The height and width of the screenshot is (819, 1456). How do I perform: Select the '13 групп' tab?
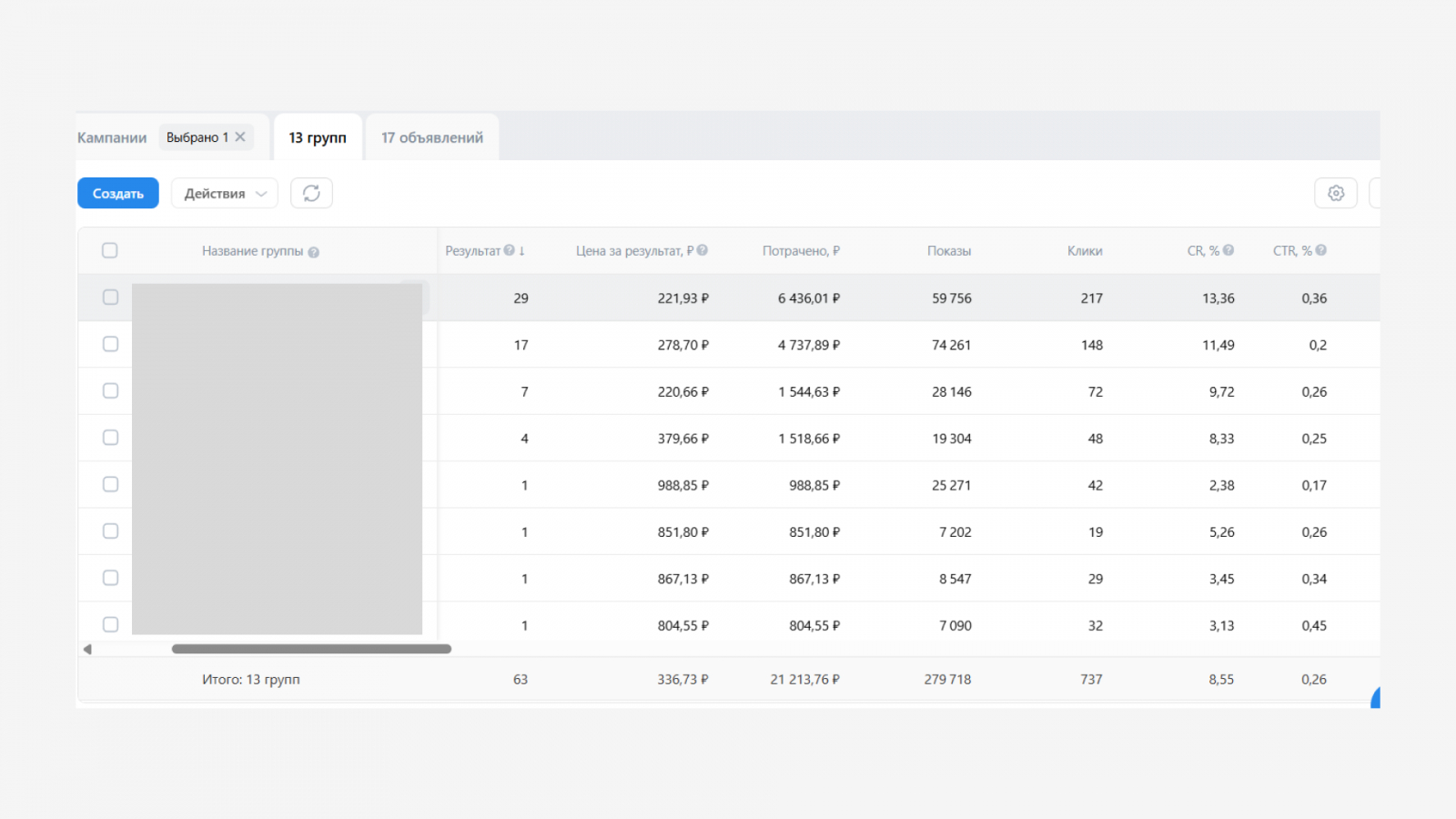point(318,137)
